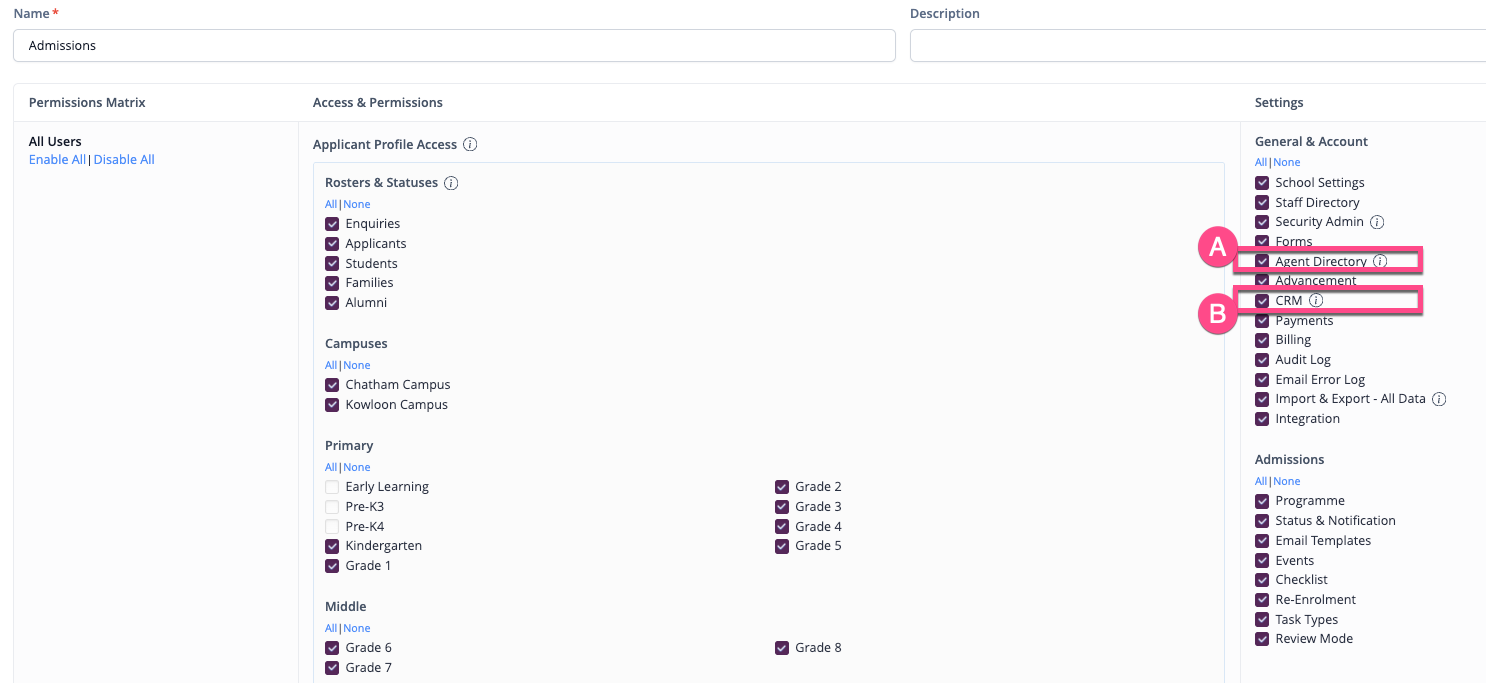Enable the Early Learning checkbox
Image resolution: width=1486 pixels, height=683 pixels.
332,487
